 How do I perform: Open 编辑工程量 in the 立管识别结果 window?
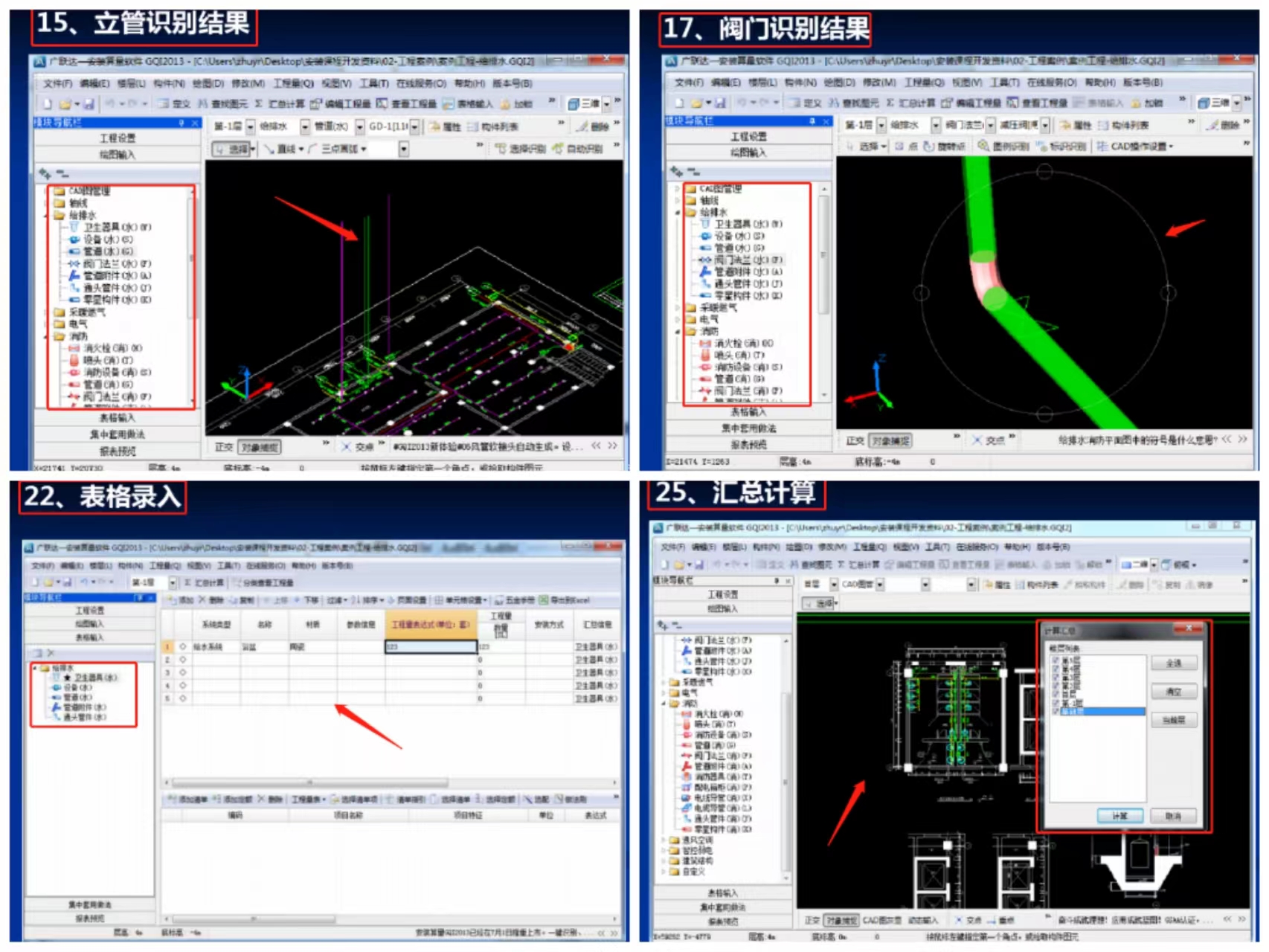[x=341, y=104]
